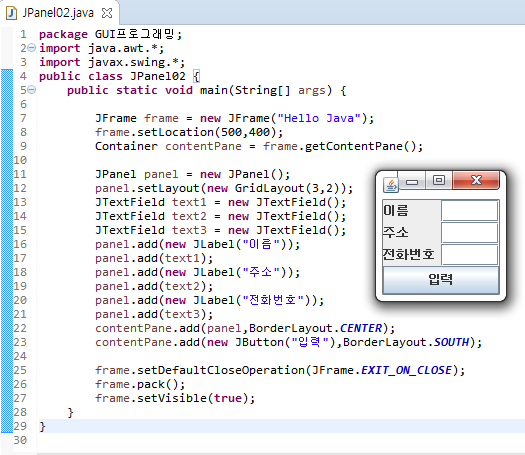Click the 전화번호 label in the Hello Java window
The height and width of the screenshot is (455, 525).
pyautogui.click(x=408, y=254)
